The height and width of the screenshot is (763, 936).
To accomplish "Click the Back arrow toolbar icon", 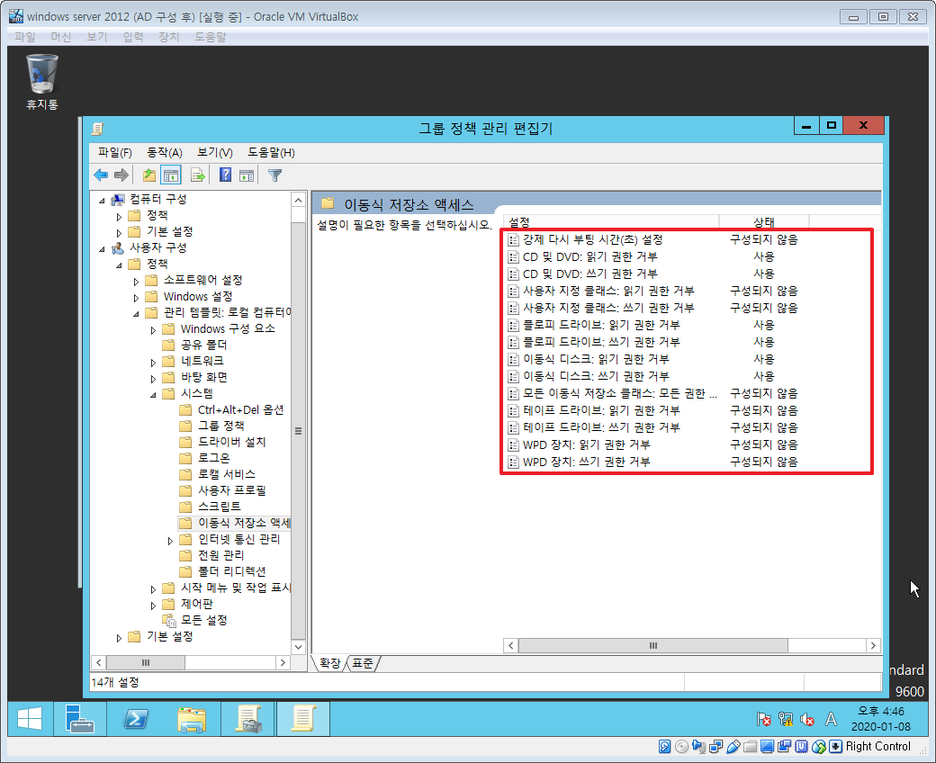I will (x=101, y=175).
